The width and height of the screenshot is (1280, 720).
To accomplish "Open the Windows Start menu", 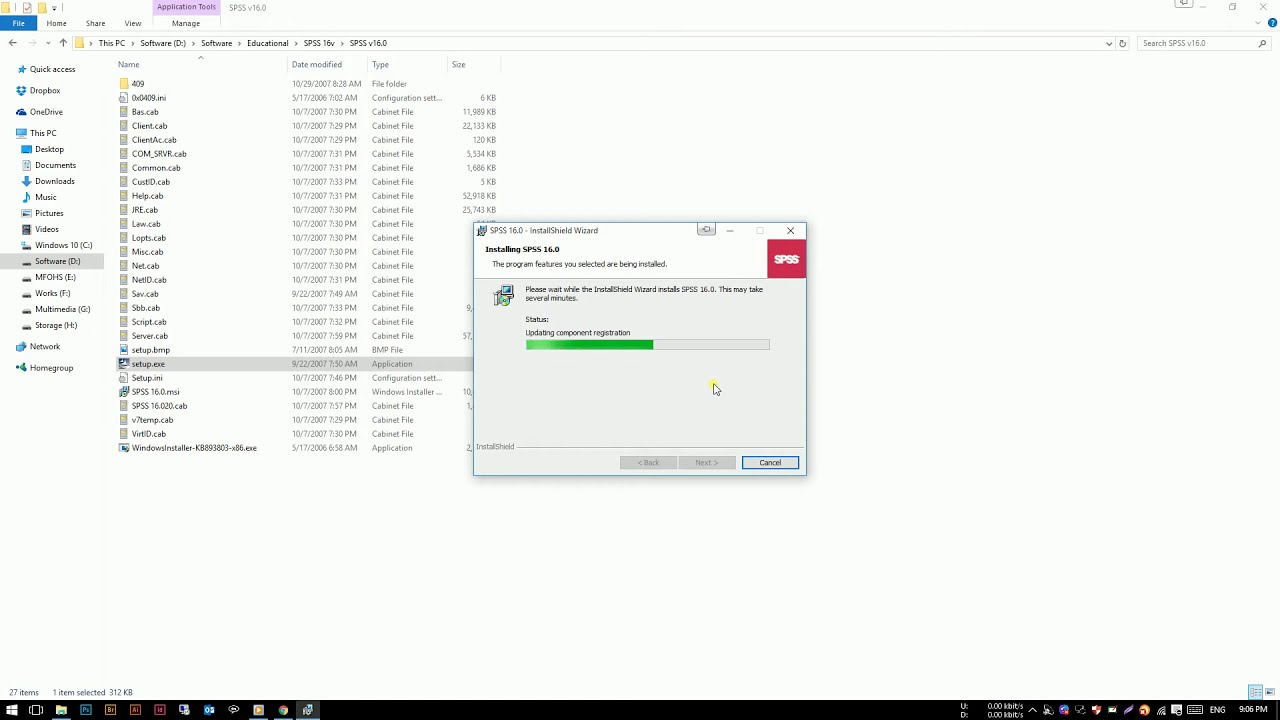I will (x=11, y=710).
